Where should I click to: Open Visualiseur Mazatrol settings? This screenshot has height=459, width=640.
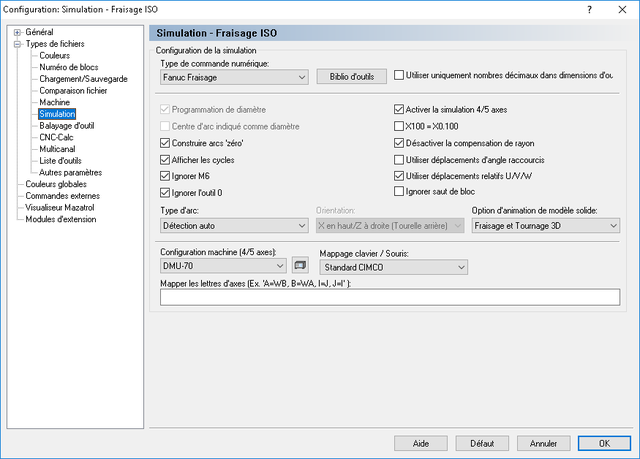[60, 208]
